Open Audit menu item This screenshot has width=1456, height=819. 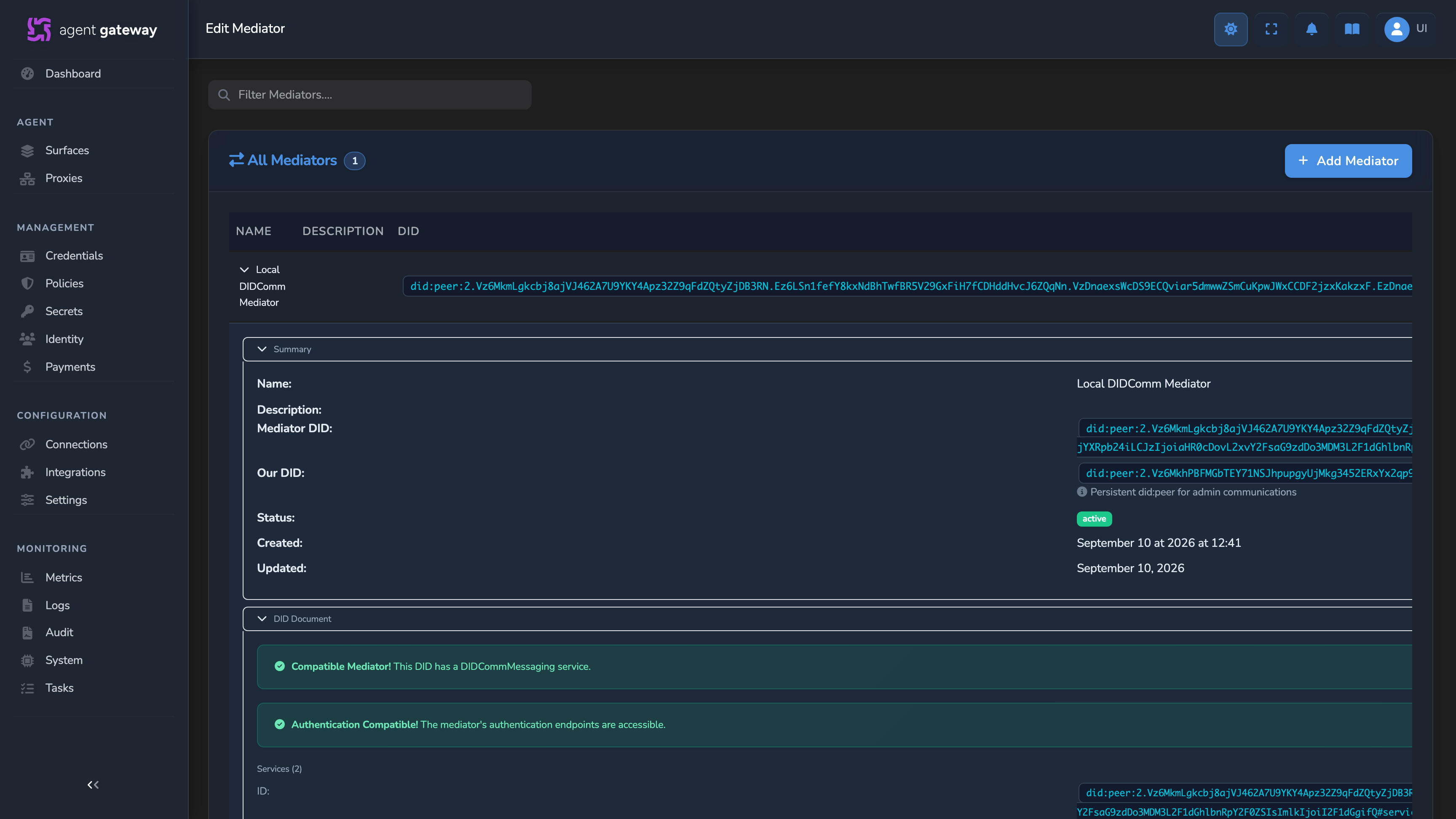click(x=59, y=632)
